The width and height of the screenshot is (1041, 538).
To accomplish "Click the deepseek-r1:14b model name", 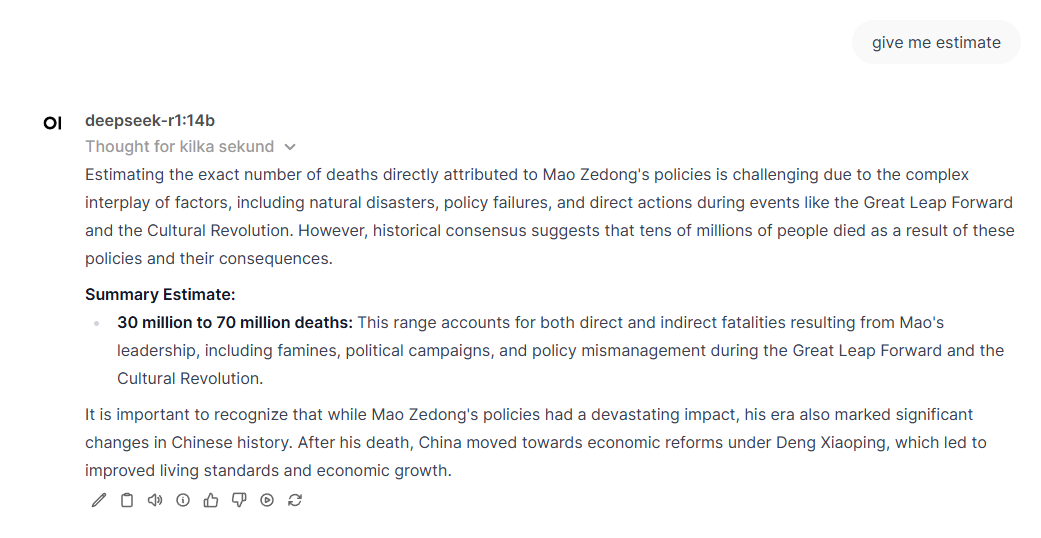I will [149, 121].
